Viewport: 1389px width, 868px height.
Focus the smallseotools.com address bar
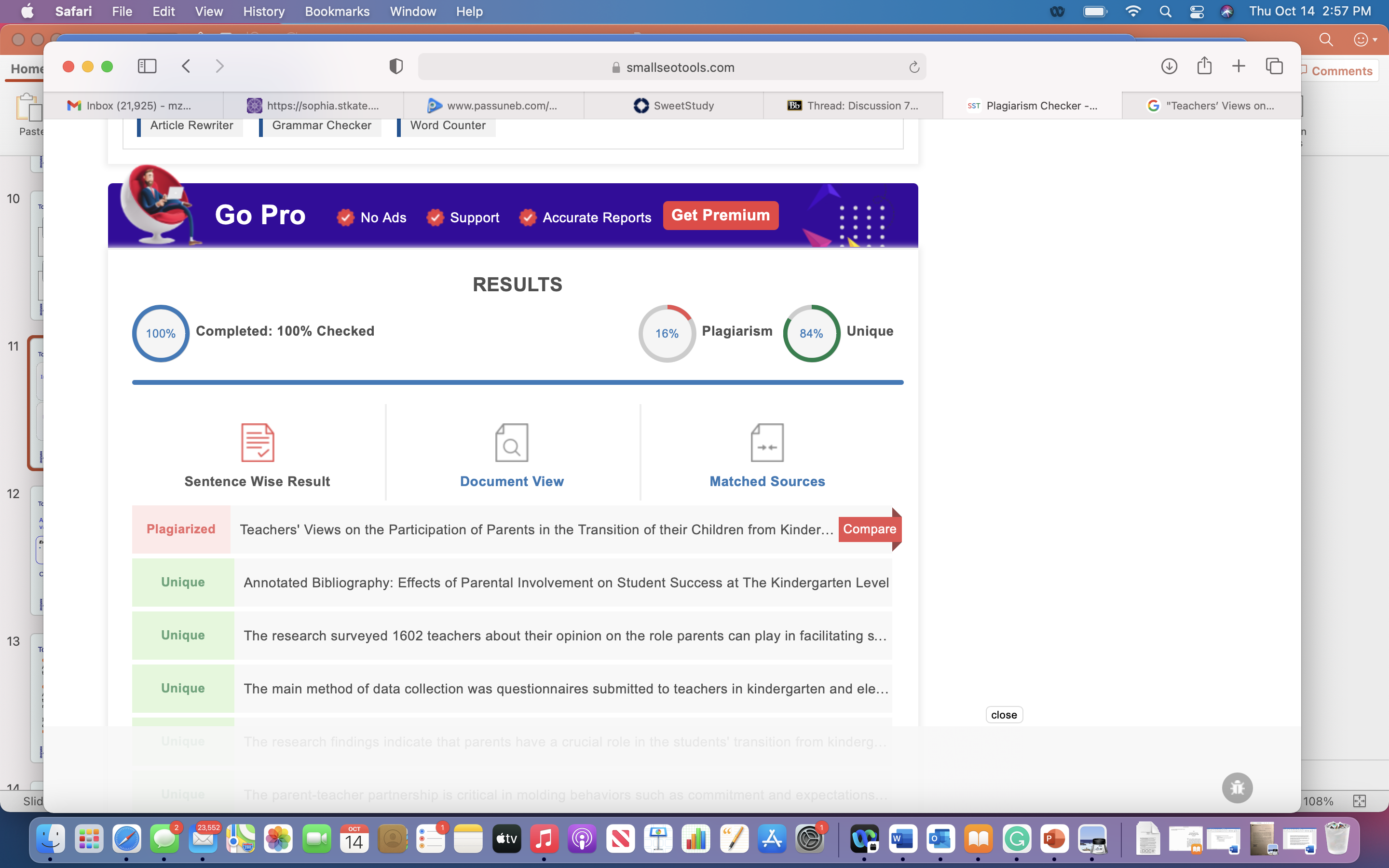pyautogui.click(x=671, y=67)
